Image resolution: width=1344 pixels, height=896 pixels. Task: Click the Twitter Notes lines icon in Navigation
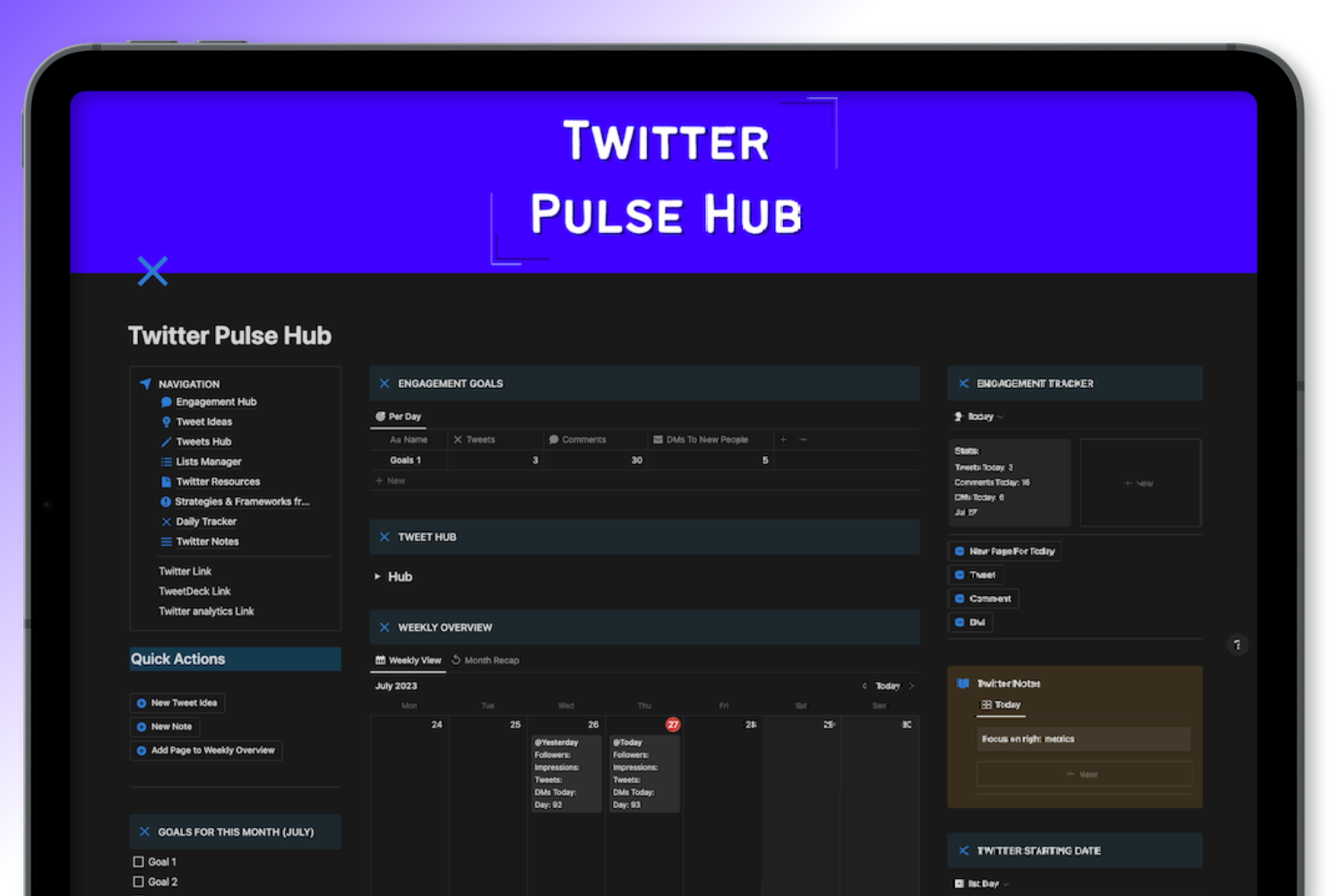(166, 540)
